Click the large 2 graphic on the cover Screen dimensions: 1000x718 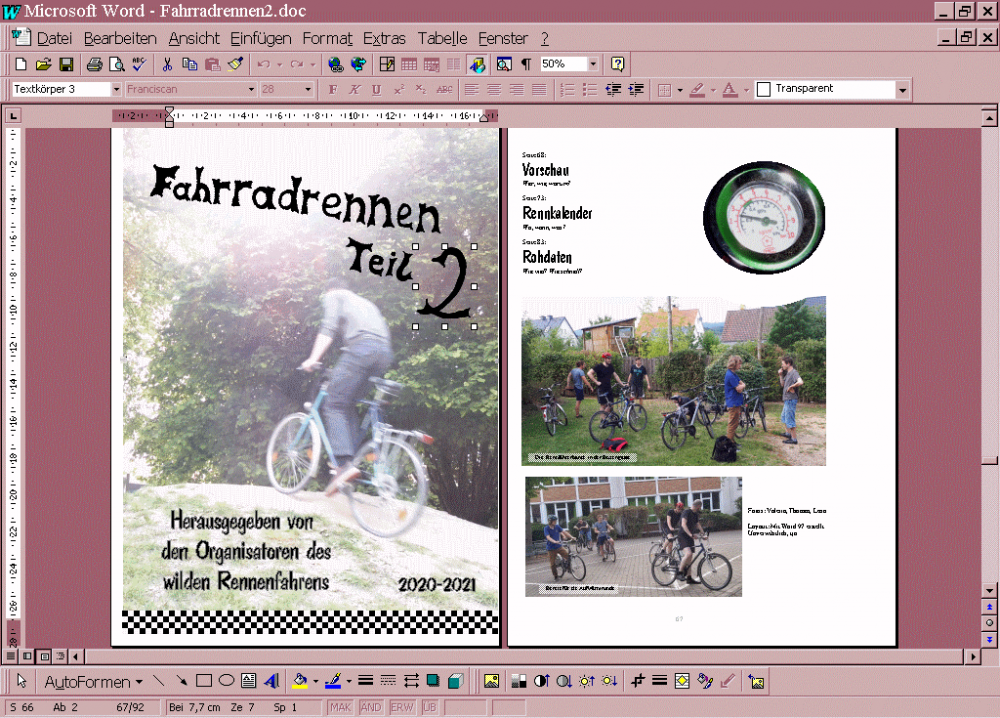(445, 285)
